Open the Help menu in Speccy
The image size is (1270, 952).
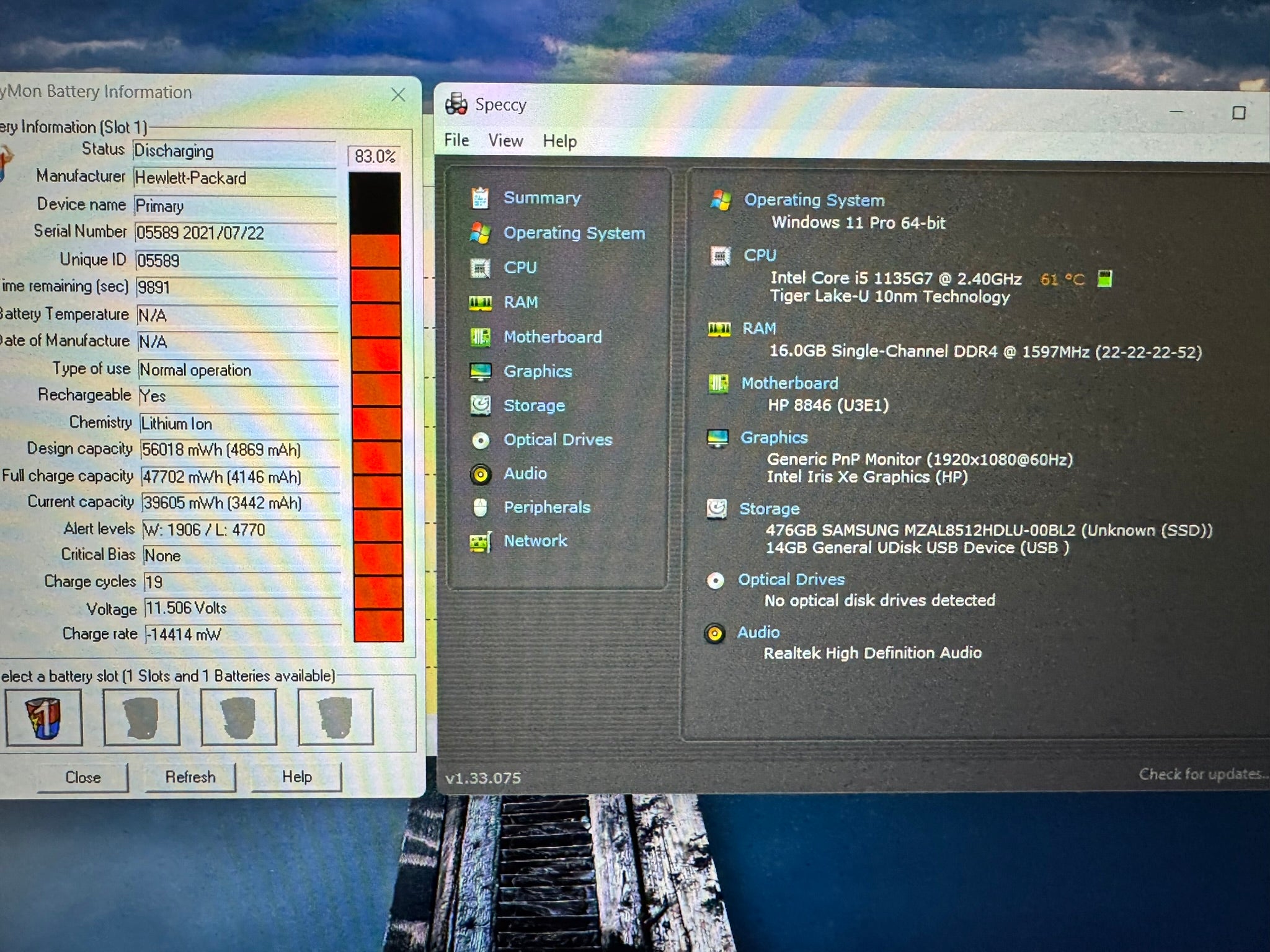(559, 141)
